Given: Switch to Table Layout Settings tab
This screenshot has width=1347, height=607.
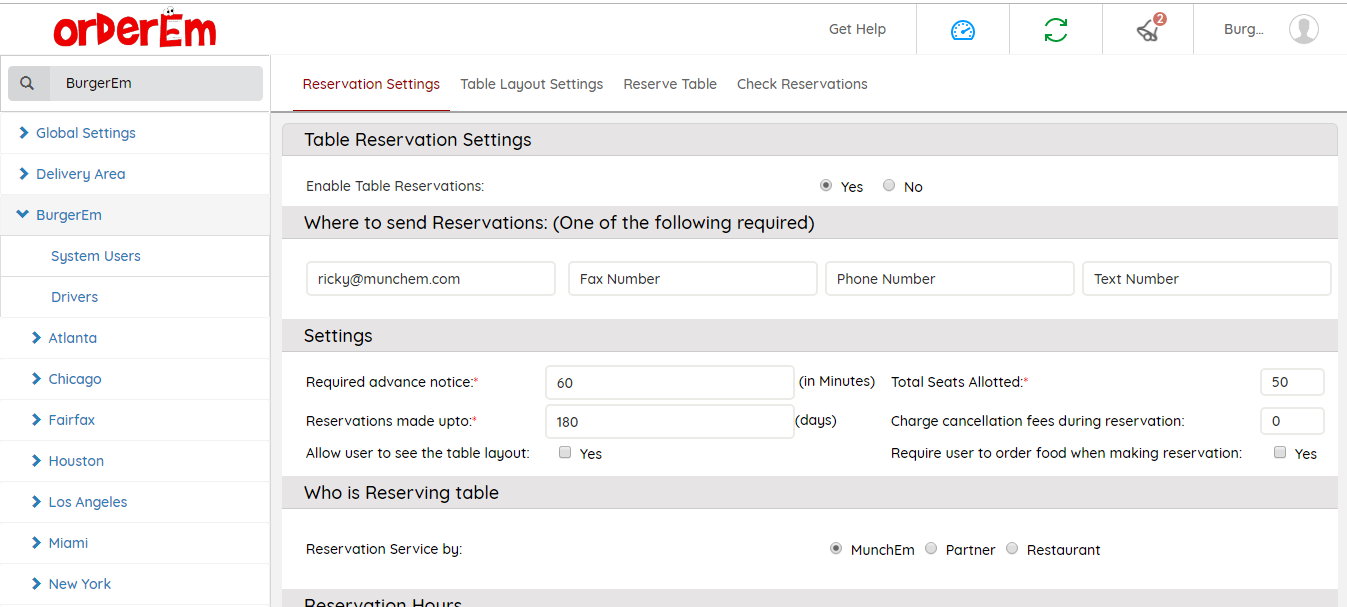Looking at the screenshot, I should point(531,84).
